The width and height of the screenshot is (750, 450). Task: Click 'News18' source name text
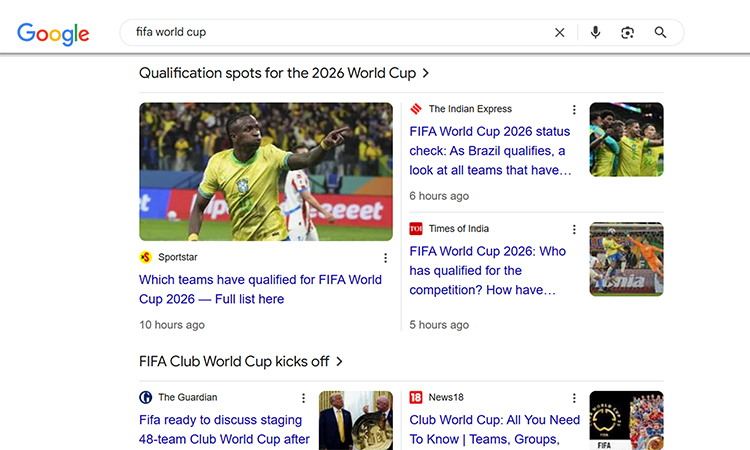click(446, 397)
